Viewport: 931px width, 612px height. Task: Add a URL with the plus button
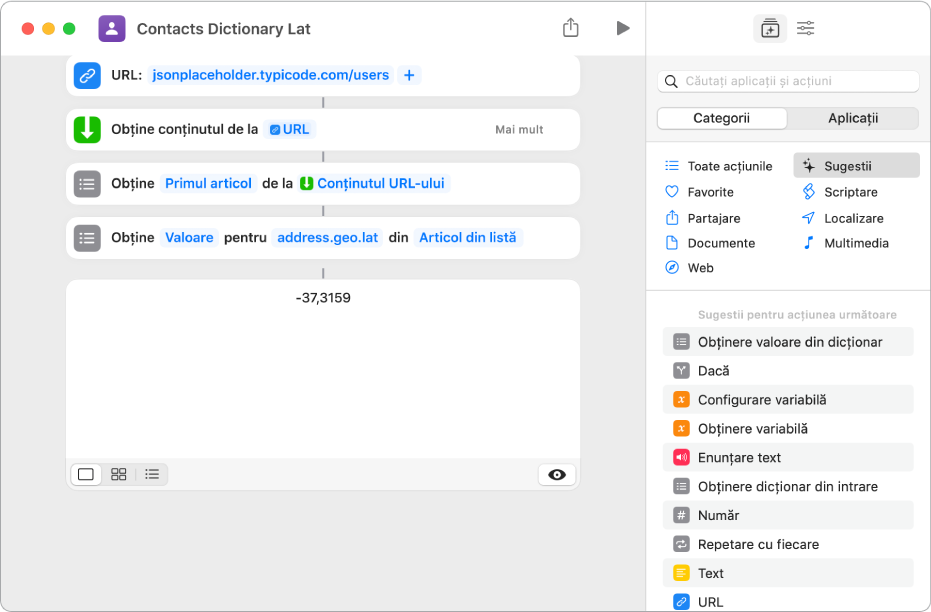(409, 75)
